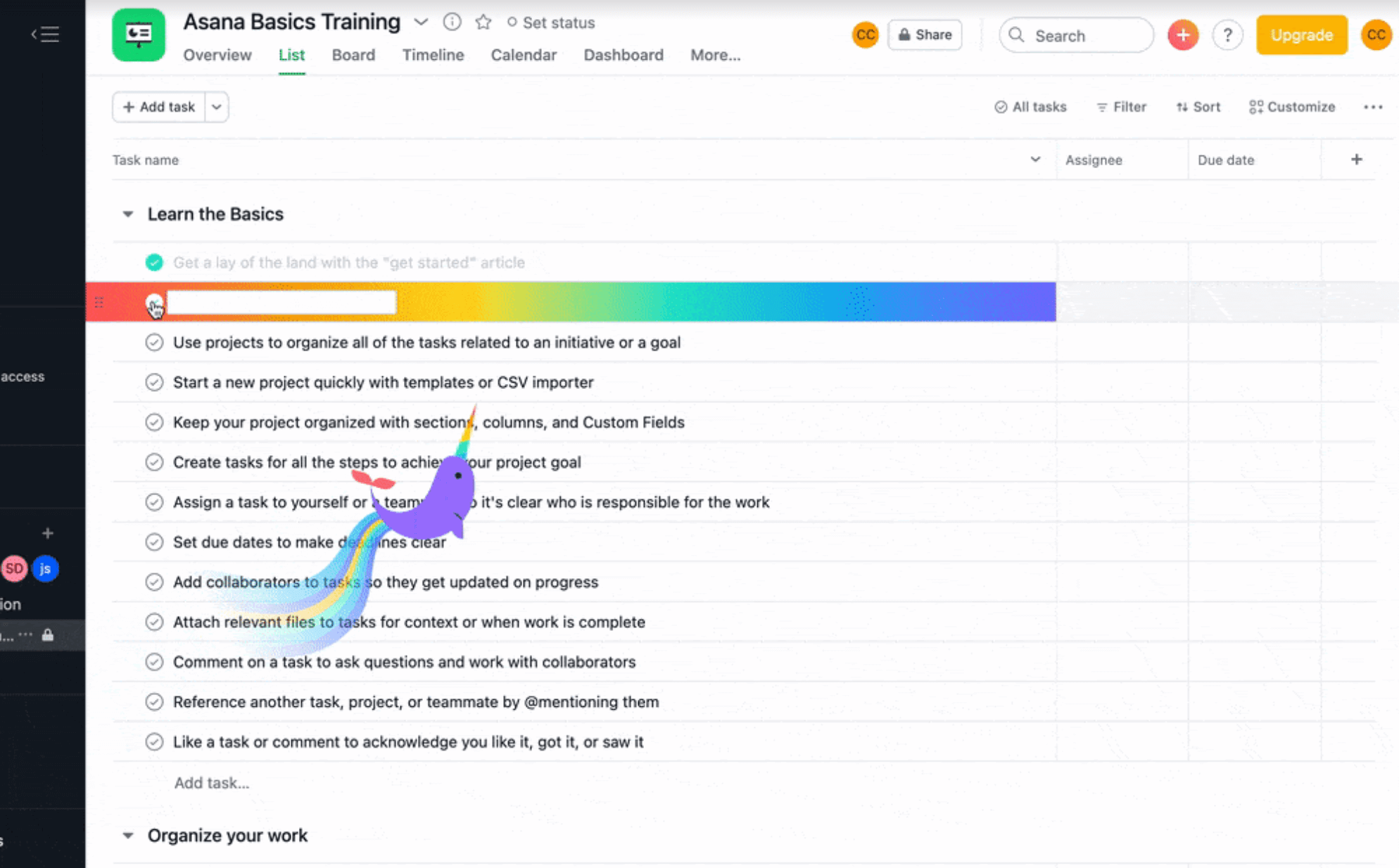Collapse the Learn the Basics section
This screenshot has width=1399, height=868.
click(x=128, y=214)
